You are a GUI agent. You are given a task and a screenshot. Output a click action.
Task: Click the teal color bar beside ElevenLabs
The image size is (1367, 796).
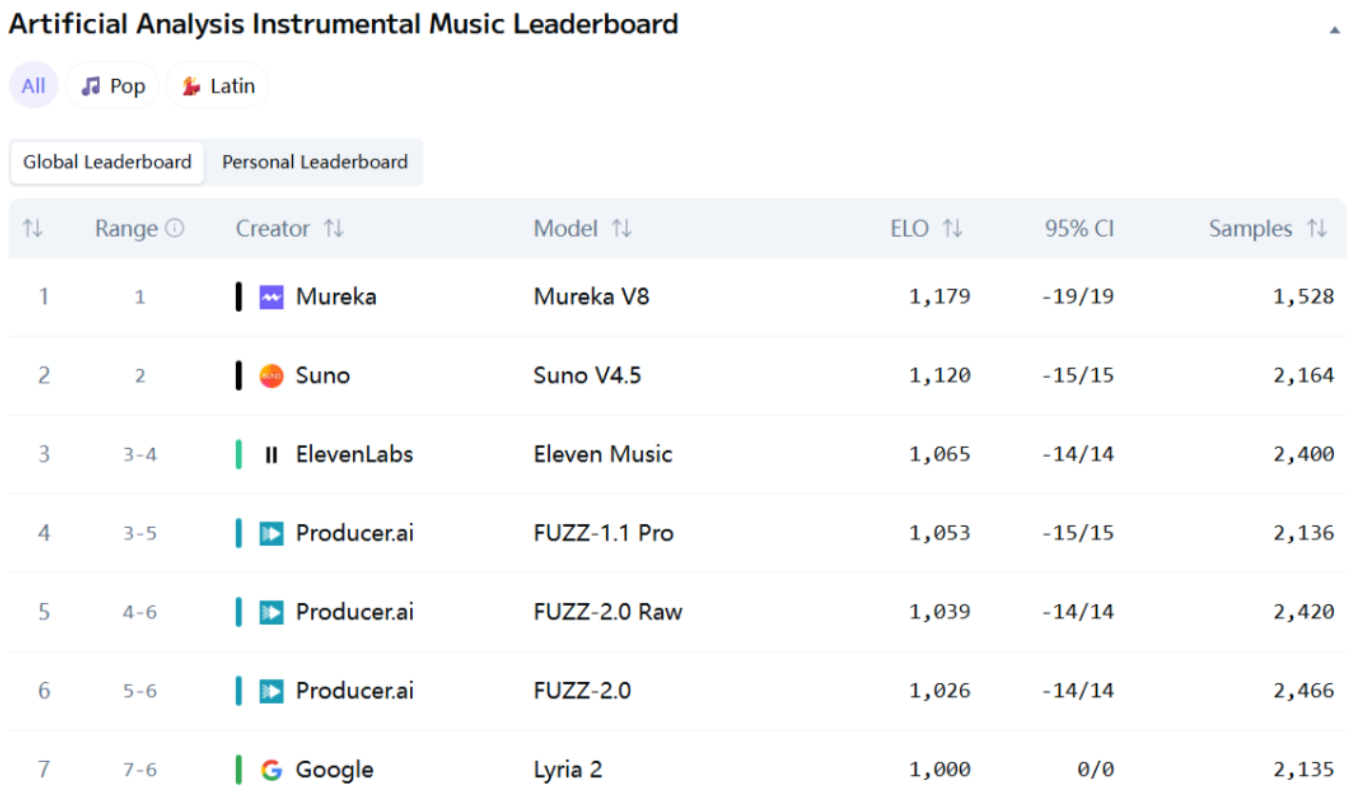(x=239, y=455)
